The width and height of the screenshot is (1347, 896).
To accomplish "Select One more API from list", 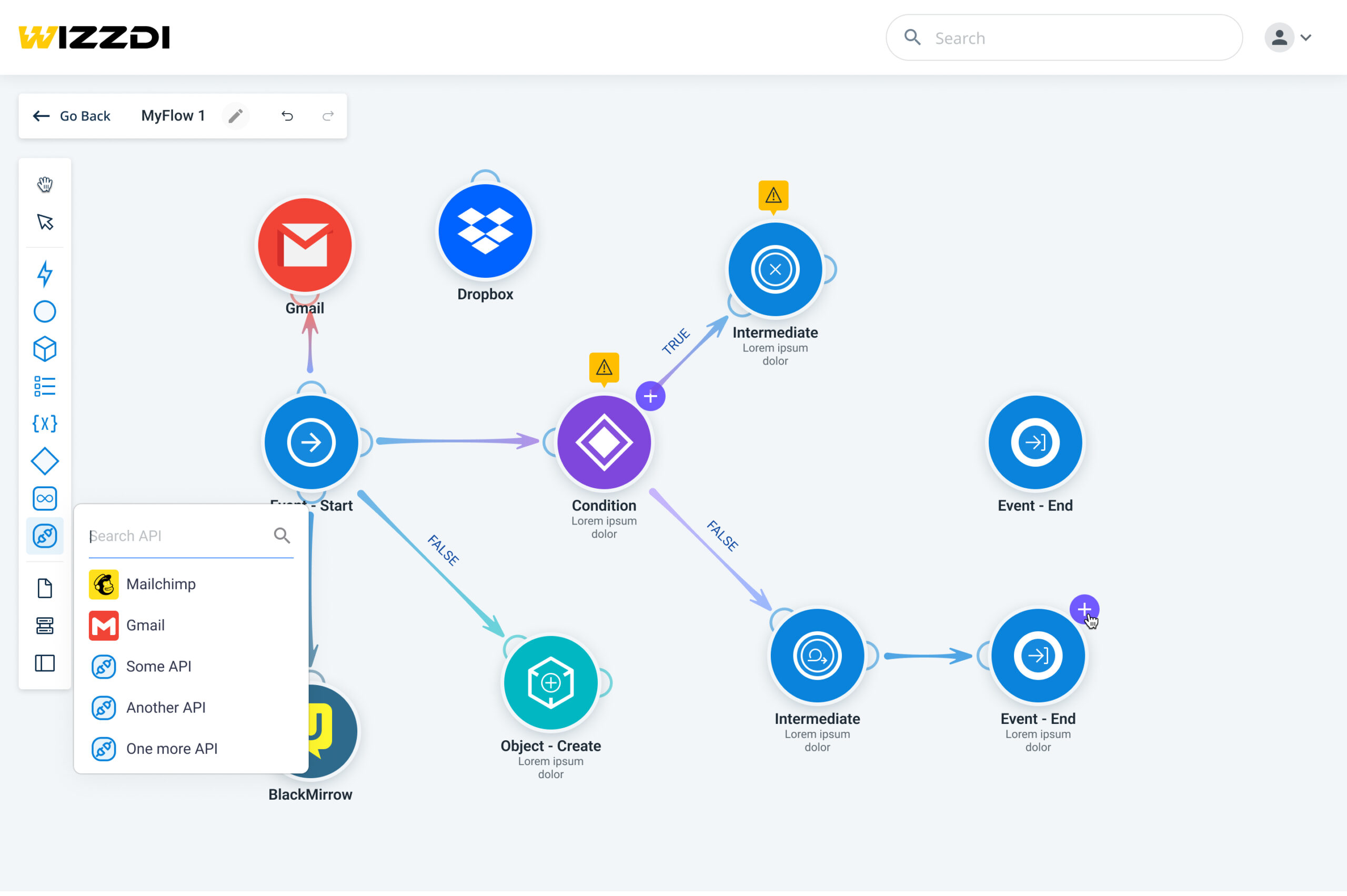I will coord(191,749).
